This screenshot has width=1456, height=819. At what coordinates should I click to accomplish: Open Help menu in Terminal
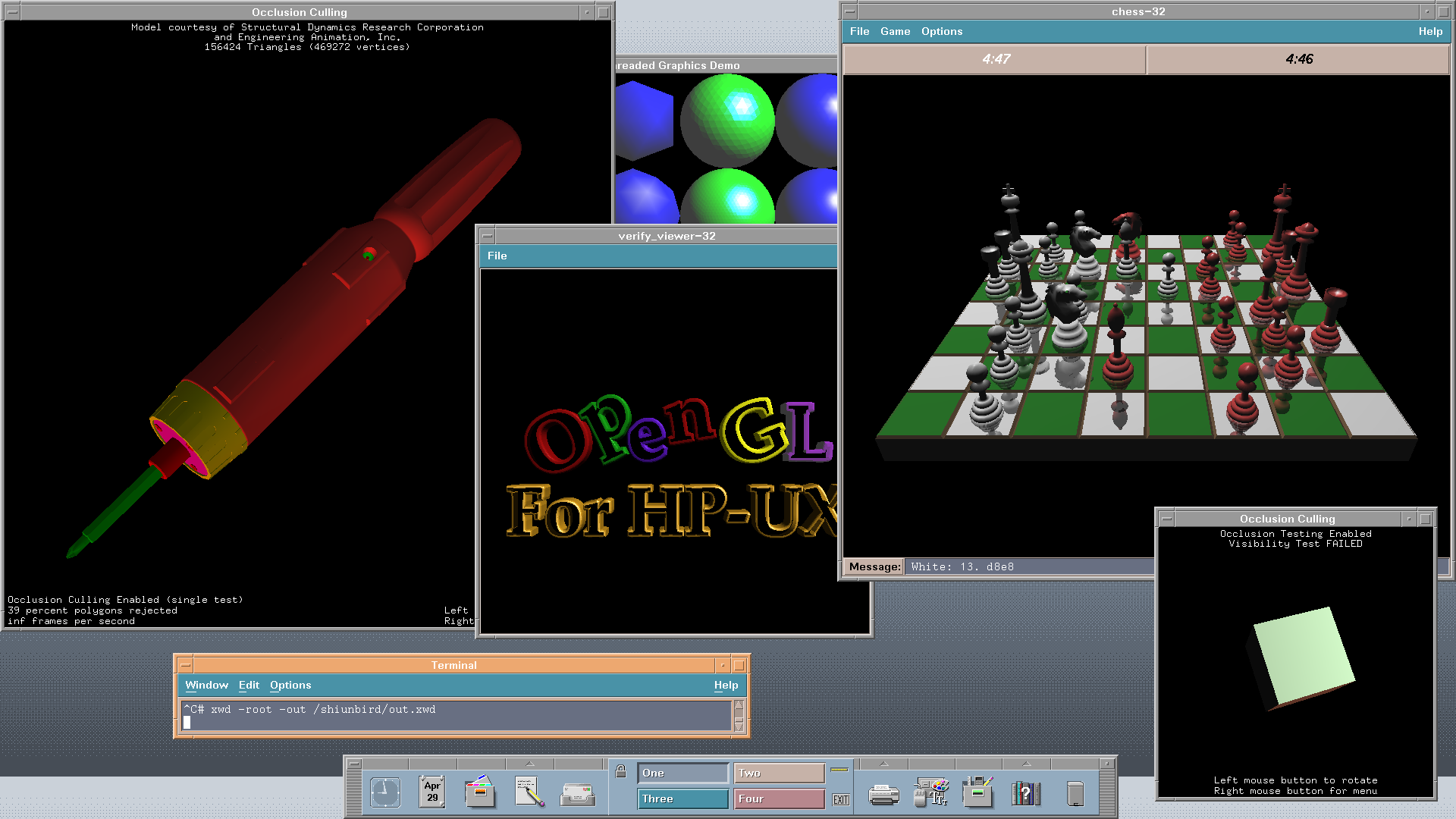[726, 685]
